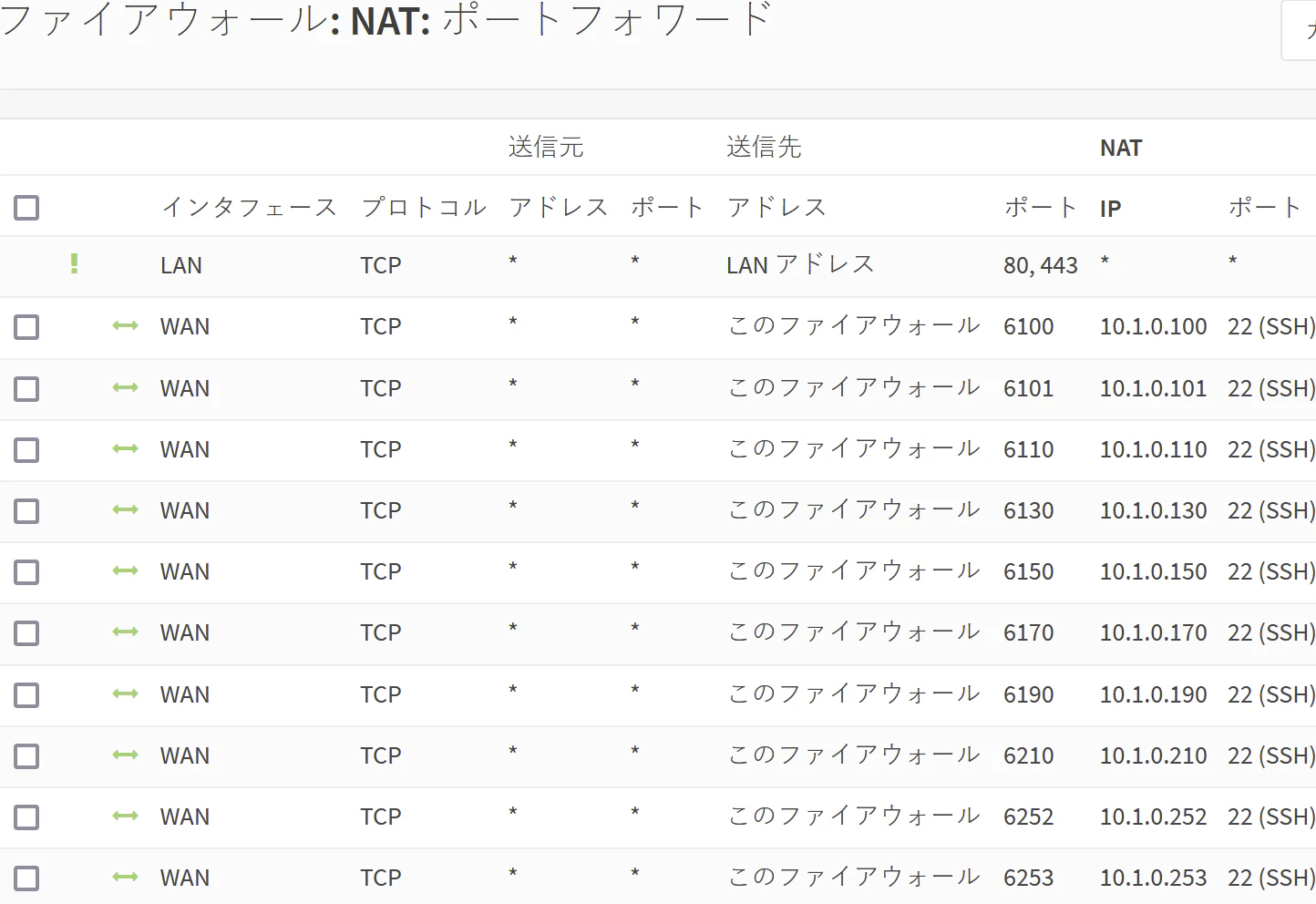Check the box for the 10.1.0.253 rule

pos(26,878)
